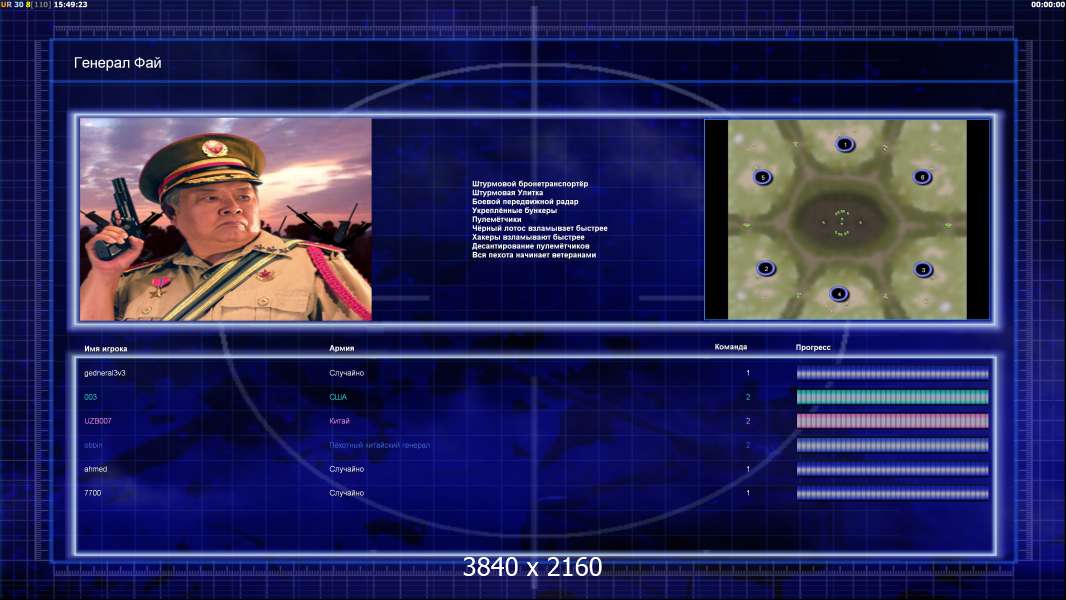Click 'Боевой передвижной радар' bonus line
This screenshot has height=600, width=1066.
[525, 201]
